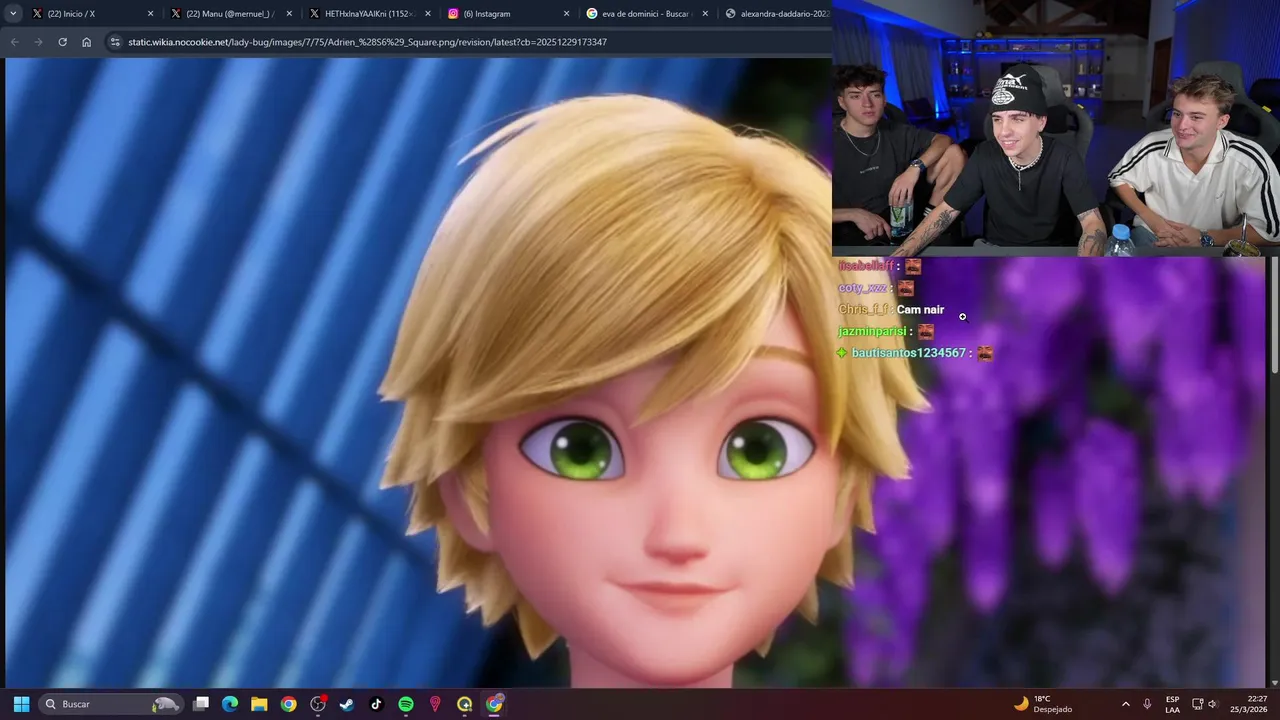Viewport: 1280px width, 720px height.
Task: Click the emote next to jazminparisi
Action: [x=926, y=331]
